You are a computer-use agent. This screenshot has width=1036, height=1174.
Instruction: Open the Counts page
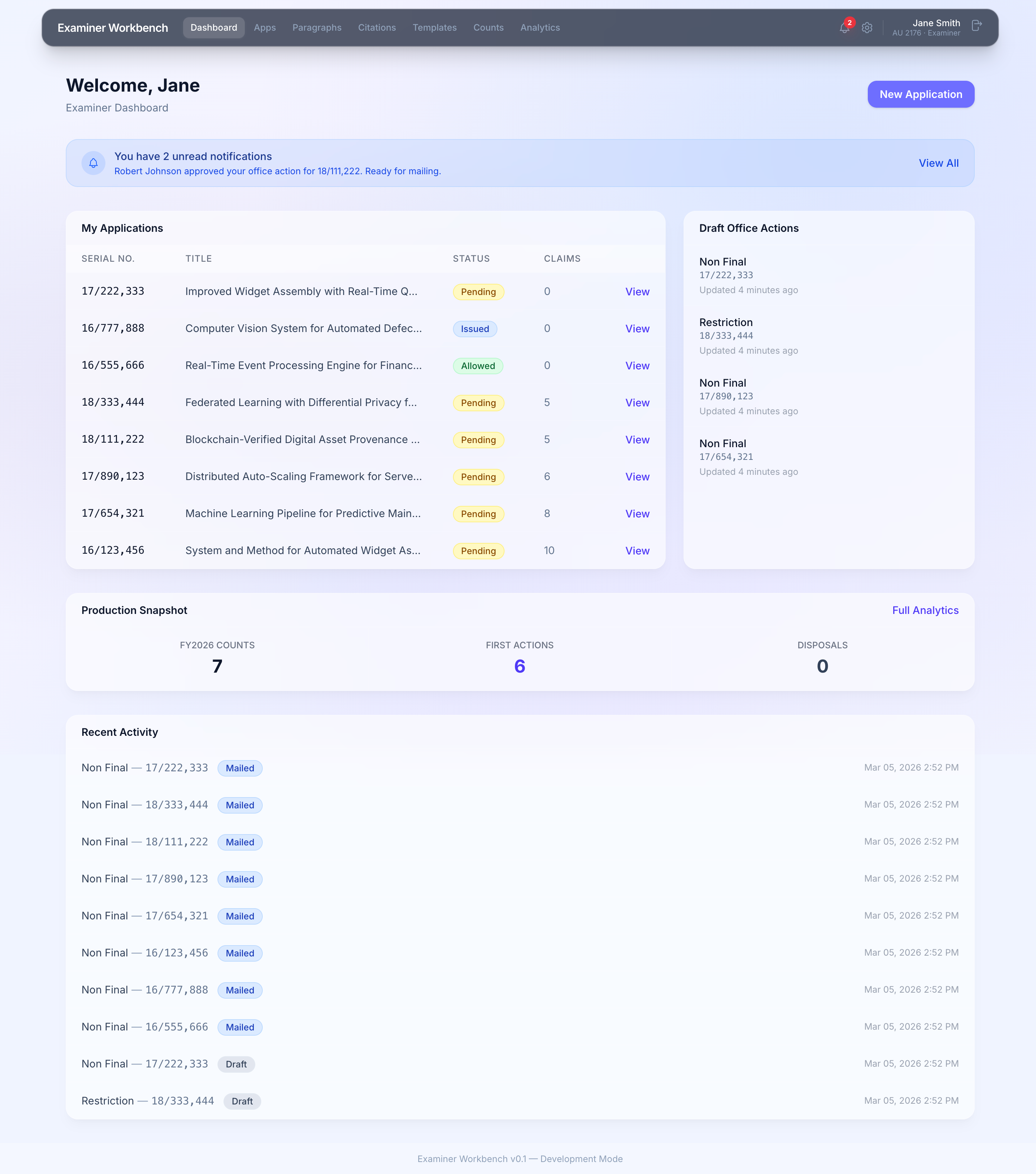(x=488, y=27)
